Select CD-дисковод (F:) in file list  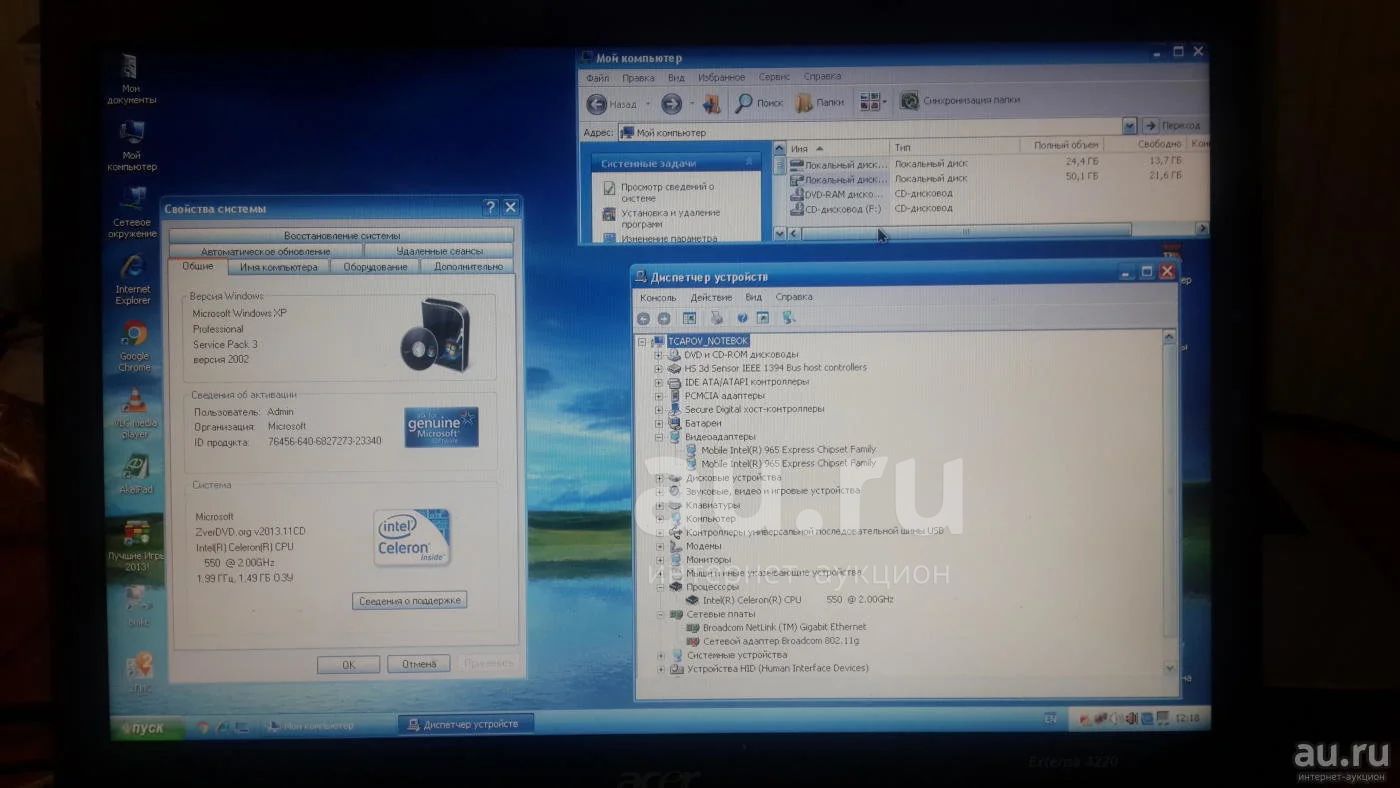point(837,209)
